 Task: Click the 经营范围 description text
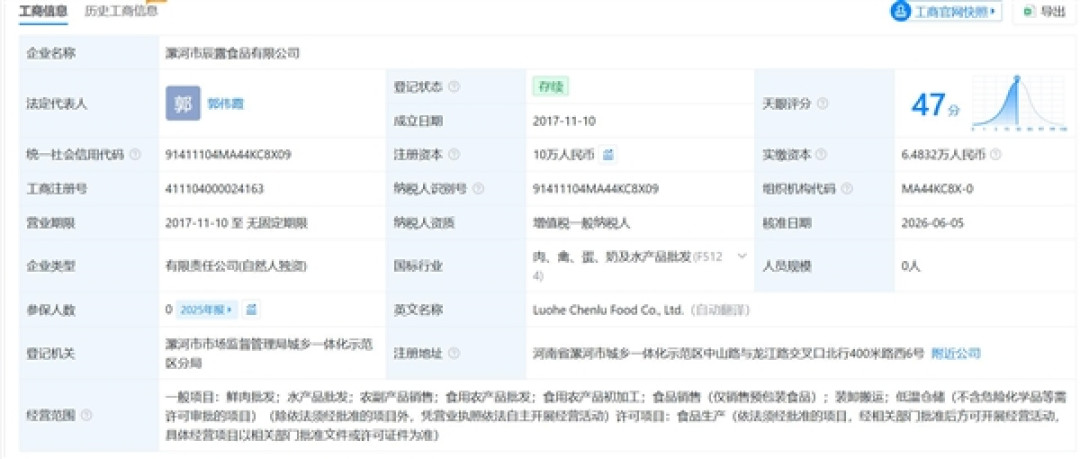(616, 416)
